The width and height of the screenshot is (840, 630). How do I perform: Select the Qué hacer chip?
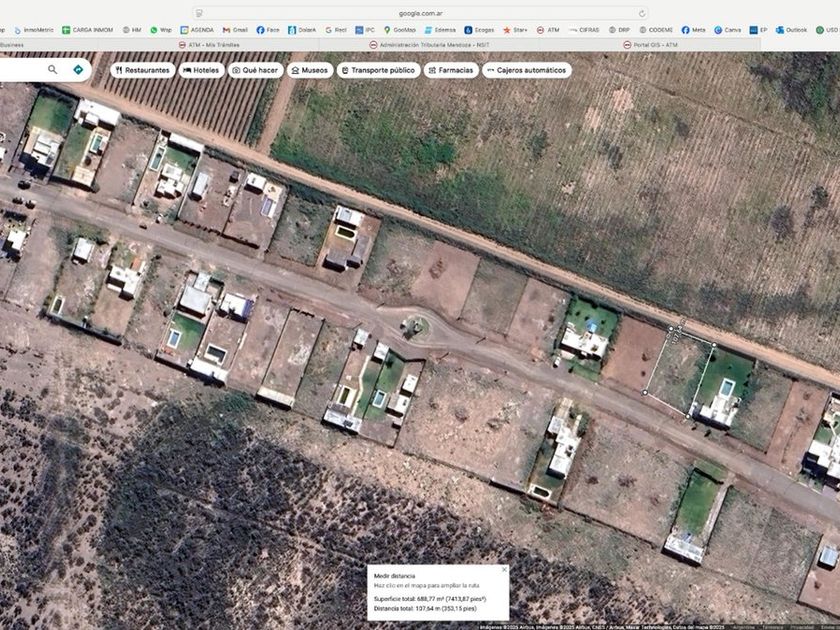tap(254, 70)
